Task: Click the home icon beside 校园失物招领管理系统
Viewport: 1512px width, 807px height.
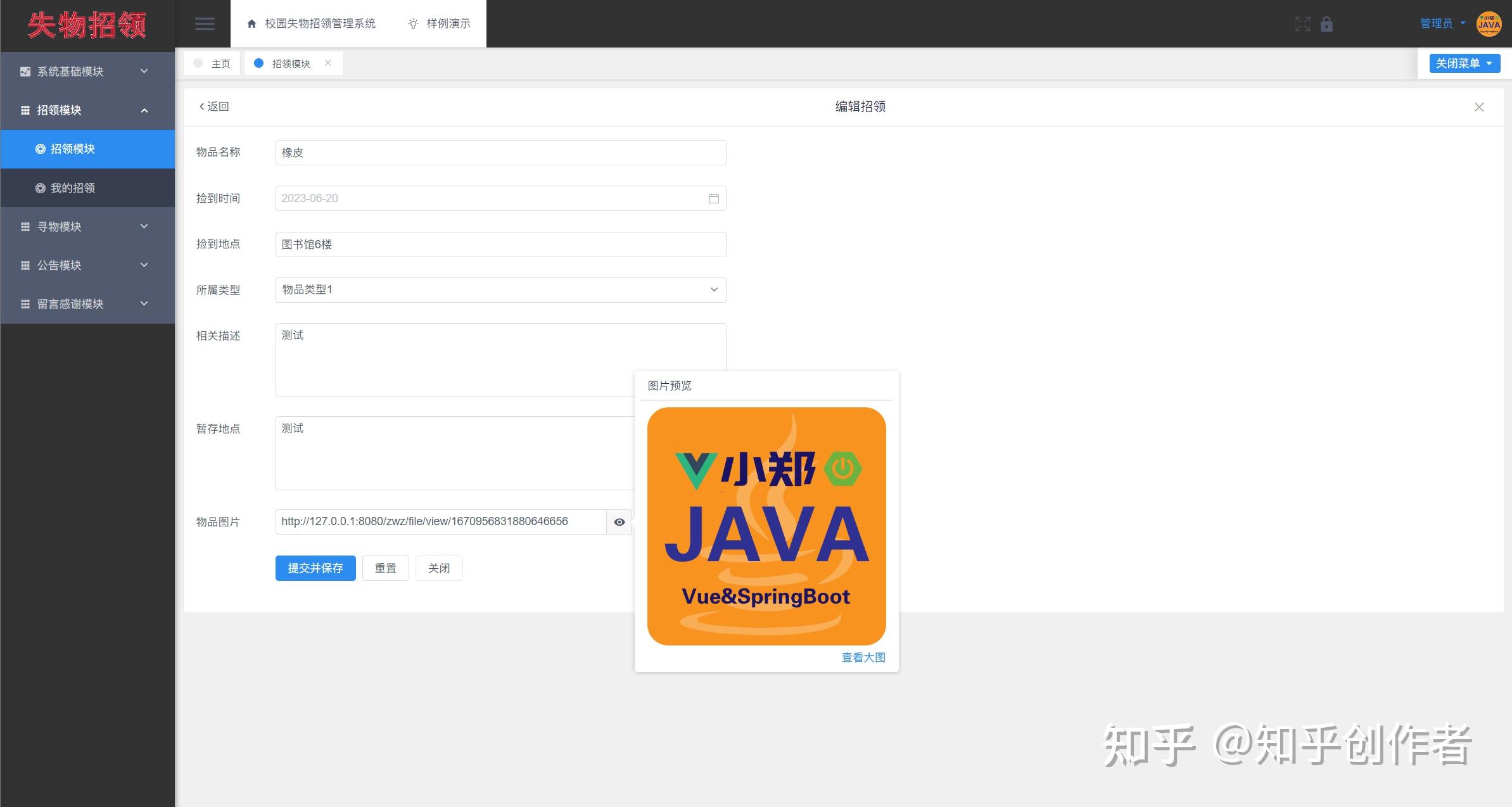Action: 251,23
